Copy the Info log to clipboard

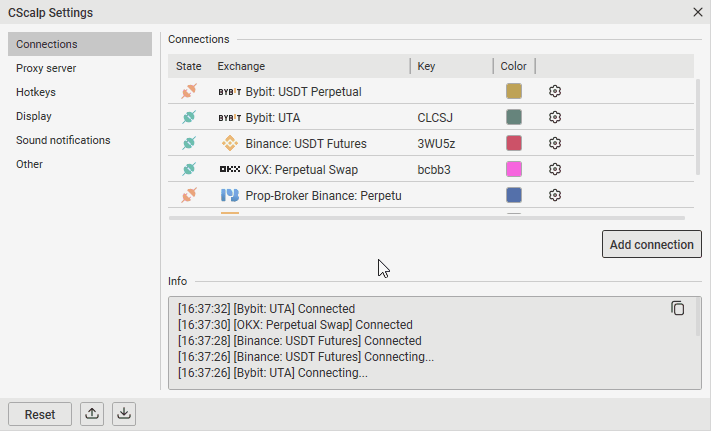pyautogui.click(x=678, y=308)
